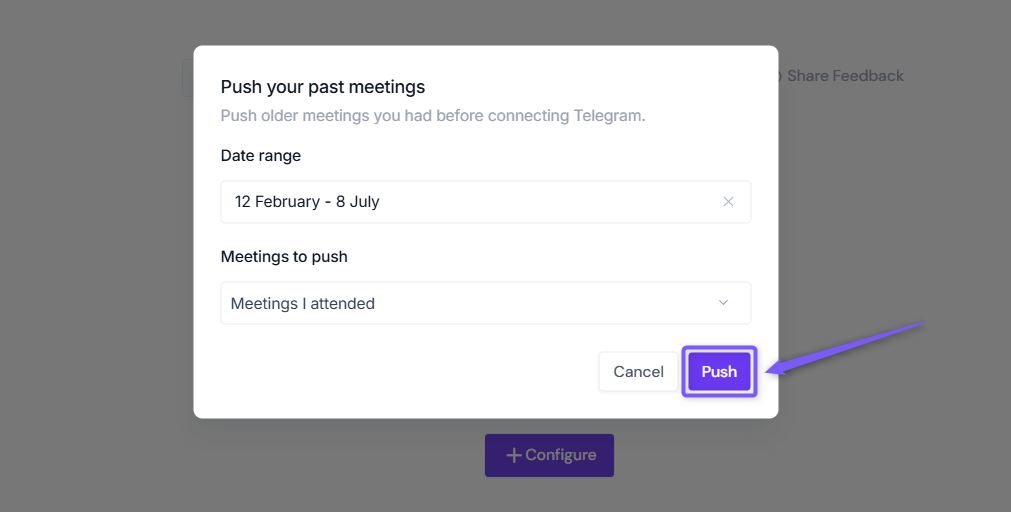Click the Share Feedback icon behind dialog

tap(778, 76)
